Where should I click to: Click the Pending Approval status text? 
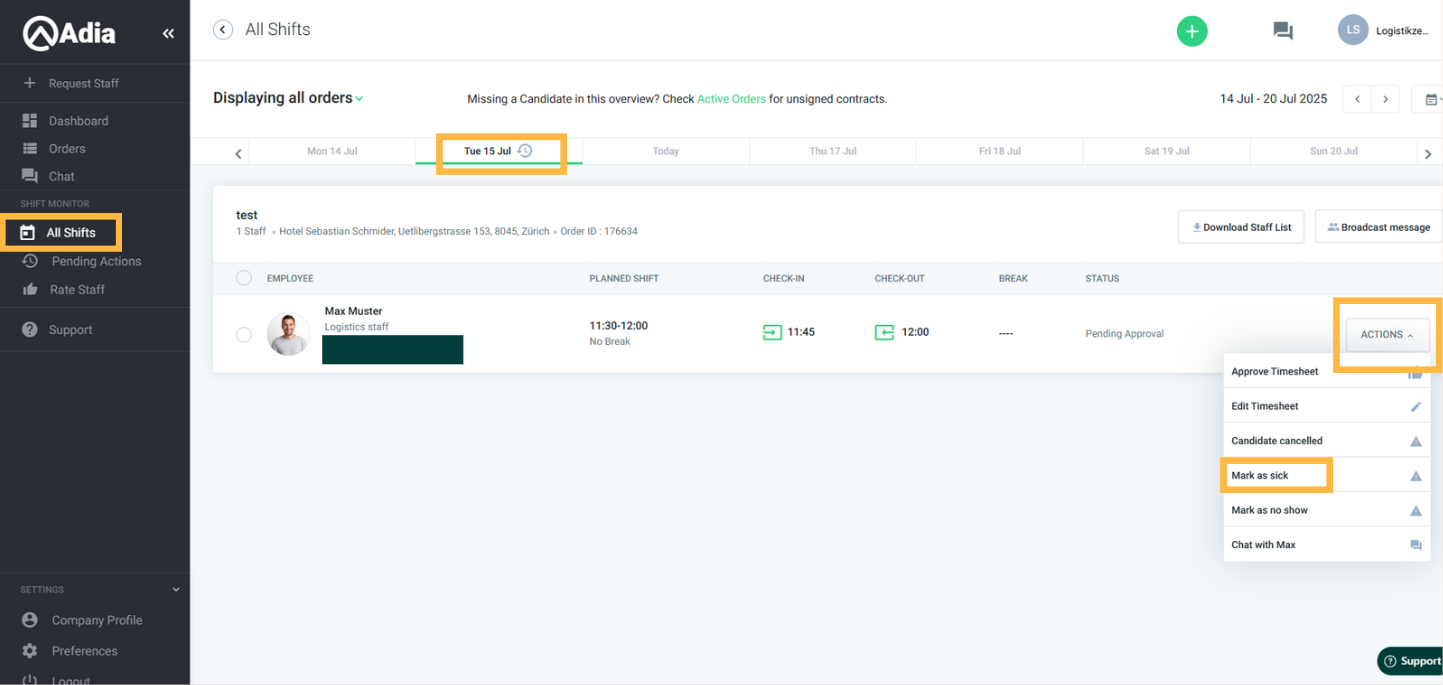[x=1124, y=334]
